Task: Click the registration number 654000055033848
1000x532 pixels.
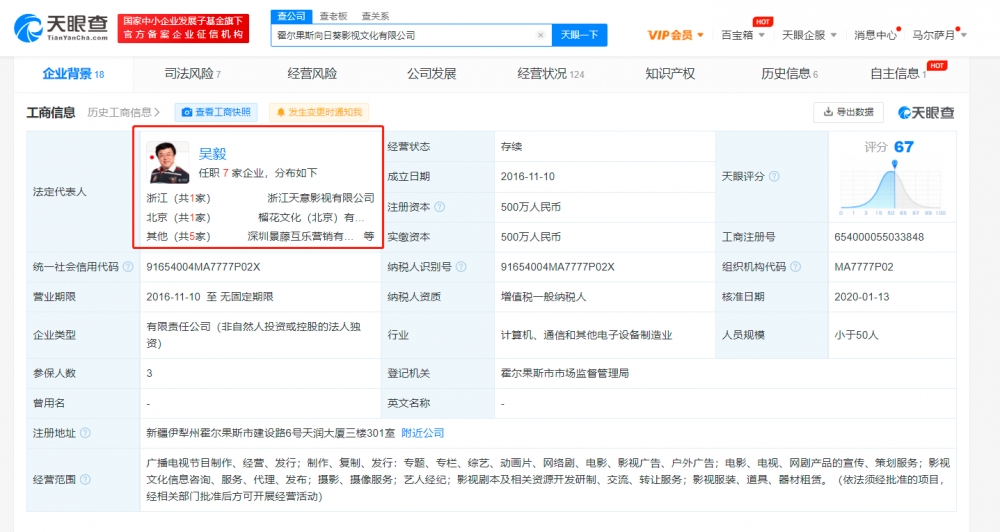Action: tap(879, 237)
